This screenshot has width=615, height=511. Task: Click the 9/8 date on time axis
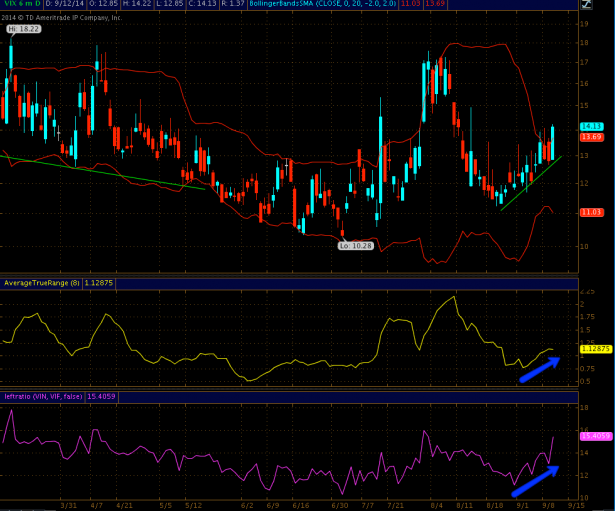pyautogui.click(x=548, y=505)
